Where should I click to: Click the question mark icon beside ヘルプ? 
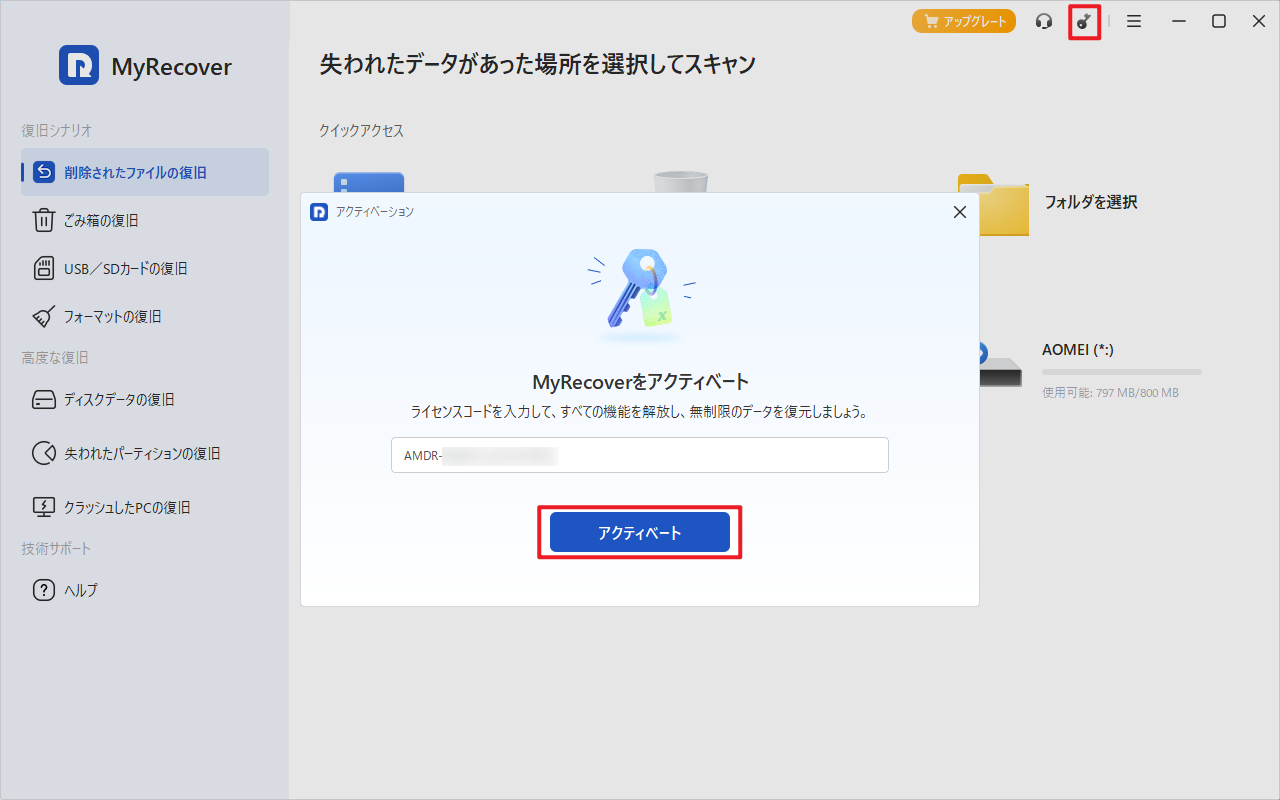click(x=44, y=590)
